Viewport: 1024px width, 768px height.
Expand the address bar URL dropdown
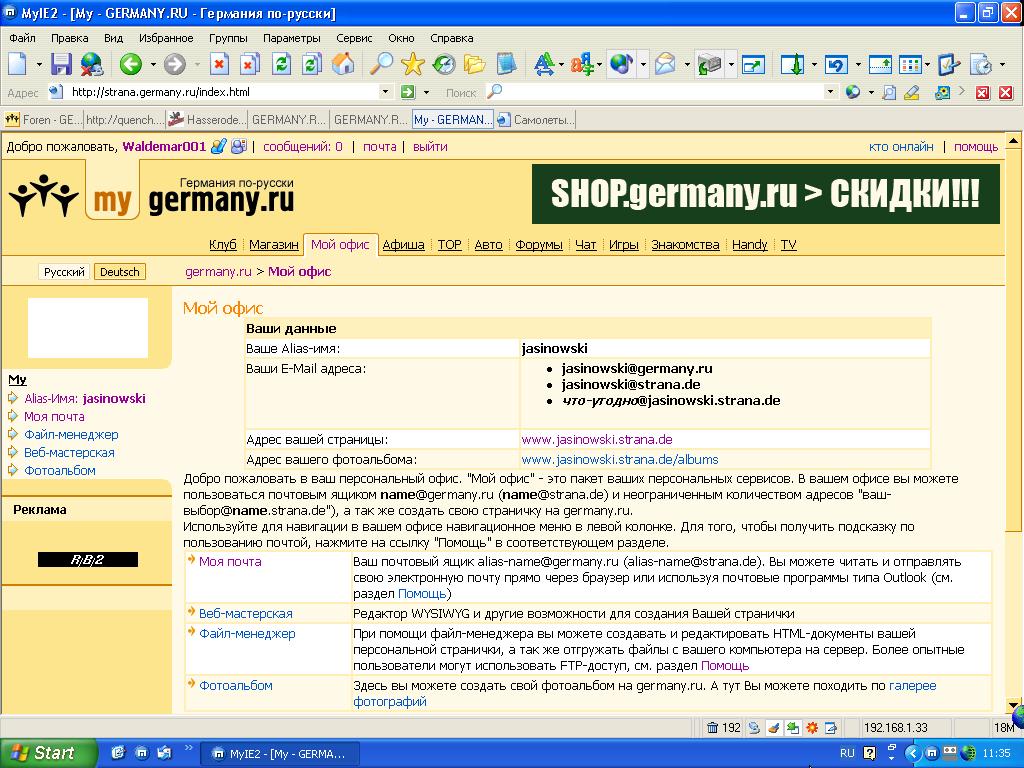pos(385,92)
